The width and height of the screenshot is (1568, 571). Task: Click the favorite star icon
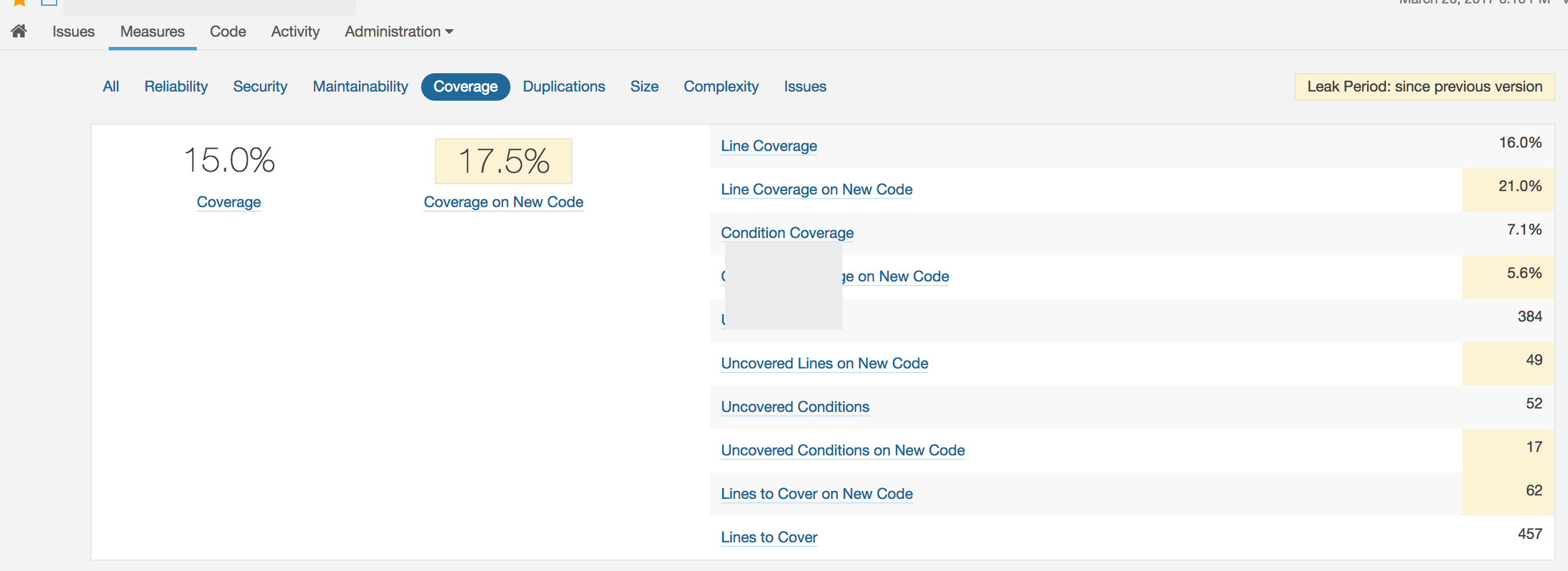coord(19,2)
